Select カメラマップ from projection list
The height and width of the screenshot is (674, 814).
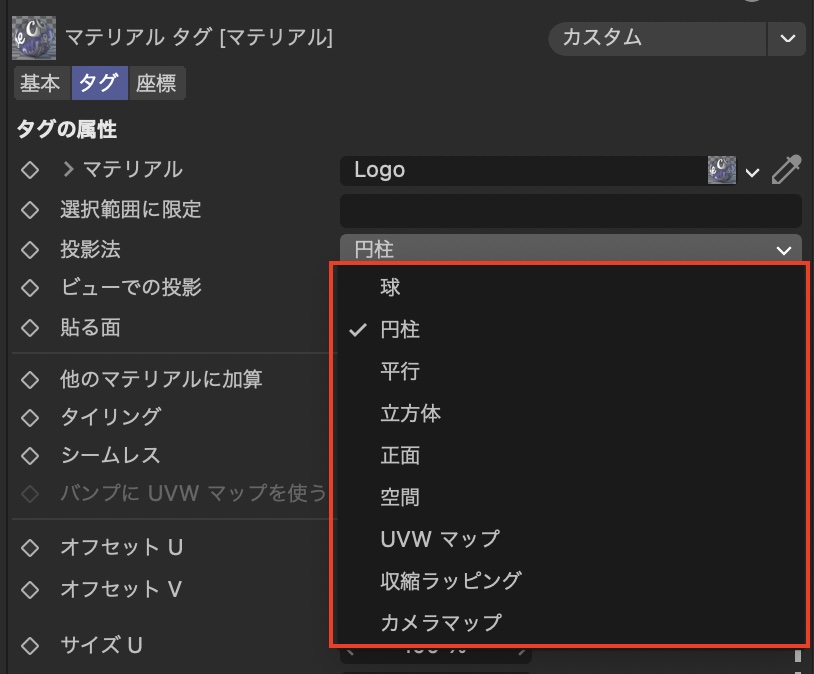pyautogui.click(x=440, y=623)
